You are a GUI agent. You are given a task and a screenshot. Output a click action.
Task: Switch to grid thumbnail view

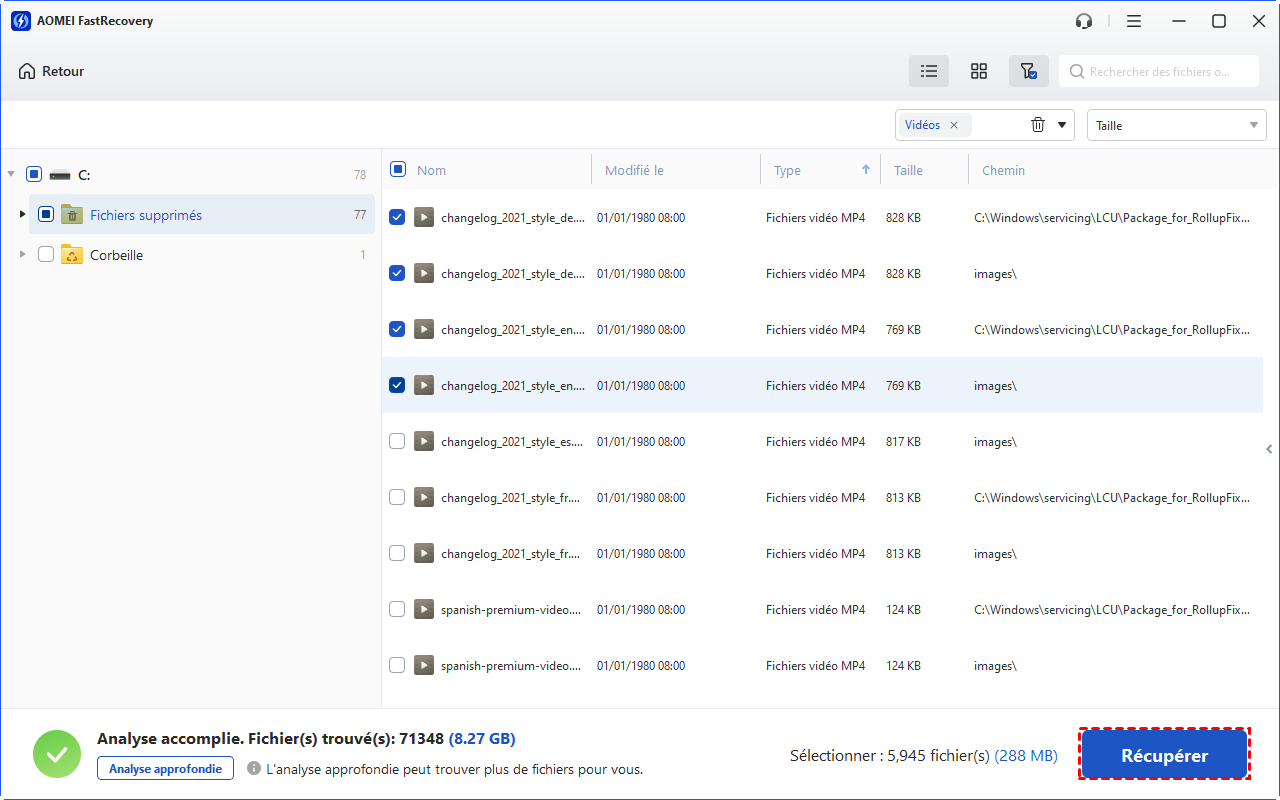(979, 71)
